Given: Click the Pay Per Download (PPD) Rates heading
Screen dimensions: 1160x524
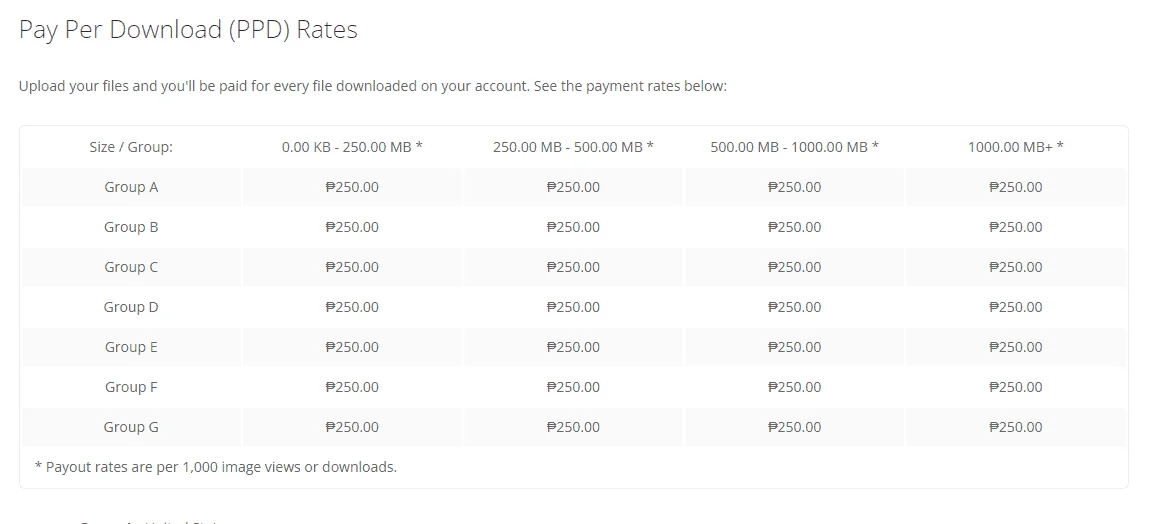Looking at the screenshot, I should (x=188, y=30).
